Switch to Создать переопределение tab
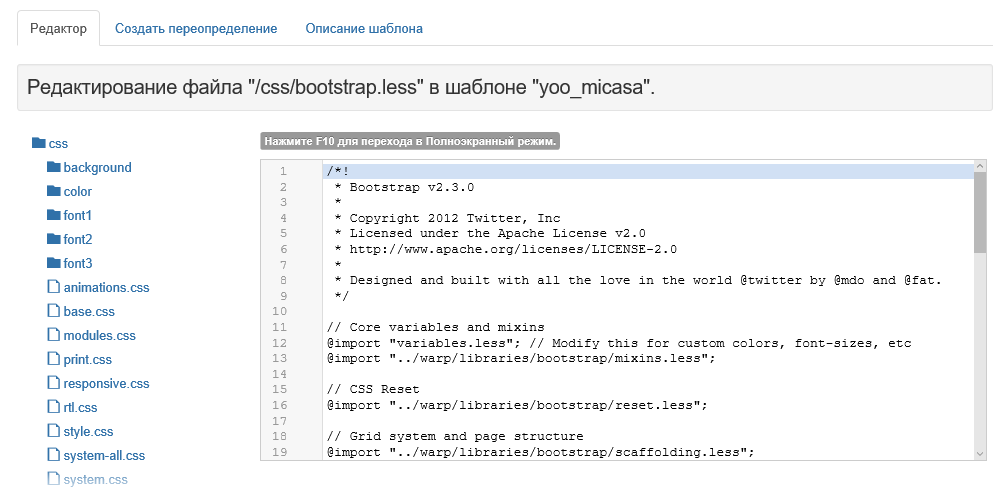 tap(196, 29)
